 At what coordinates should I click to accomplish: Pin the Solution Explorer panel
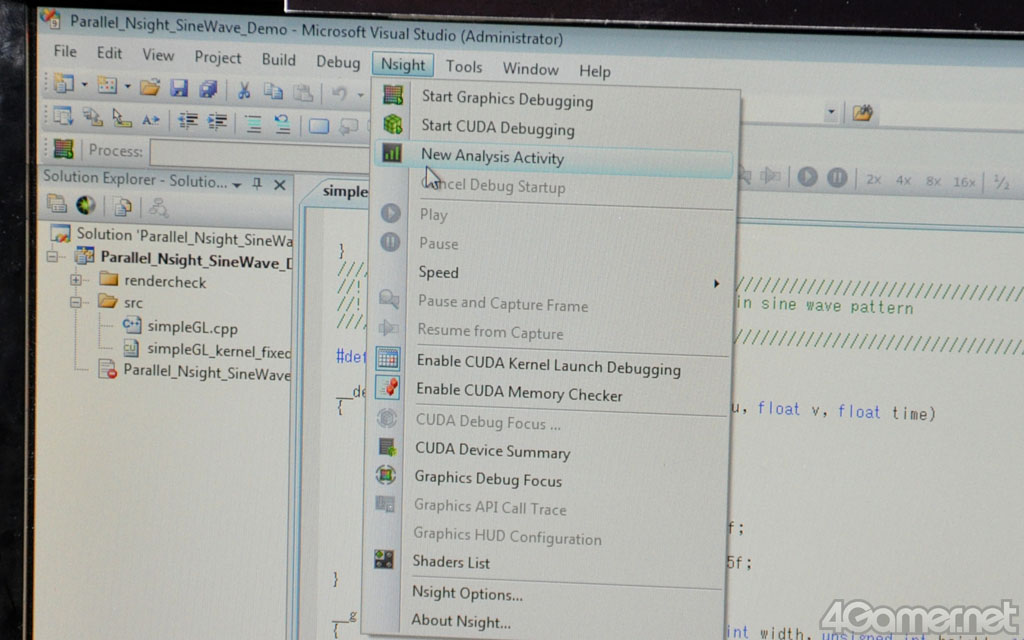(257, 184)
